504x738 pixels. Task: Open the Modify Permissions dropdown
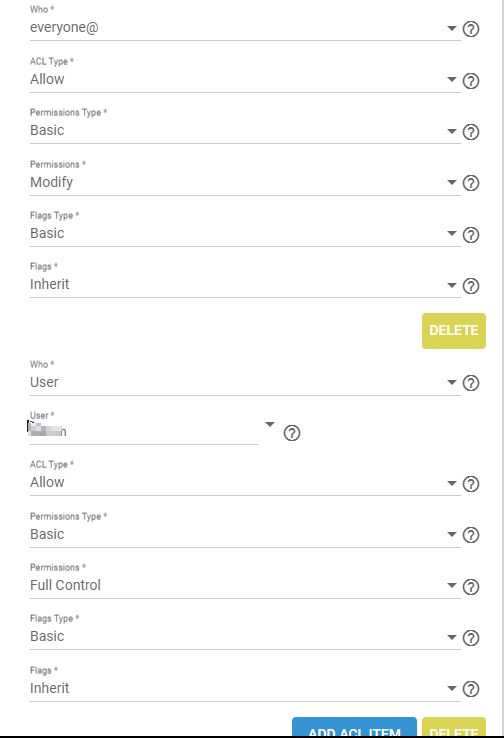245,182
